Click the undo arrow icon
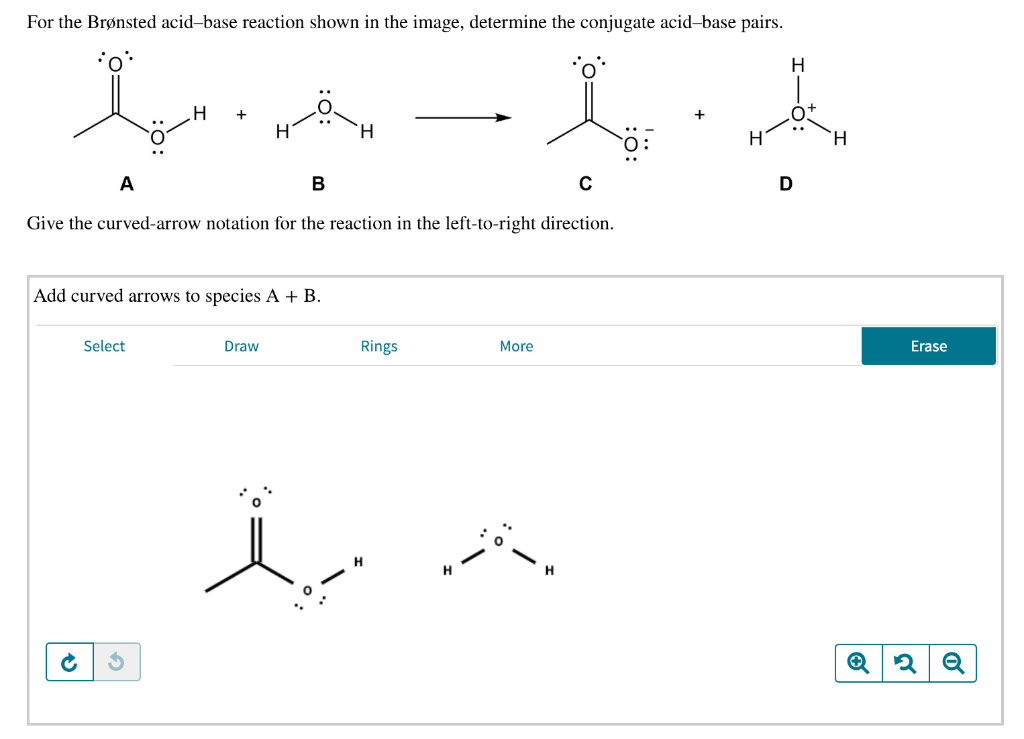This screenshot has width=1024, height=739. [117, 661]
